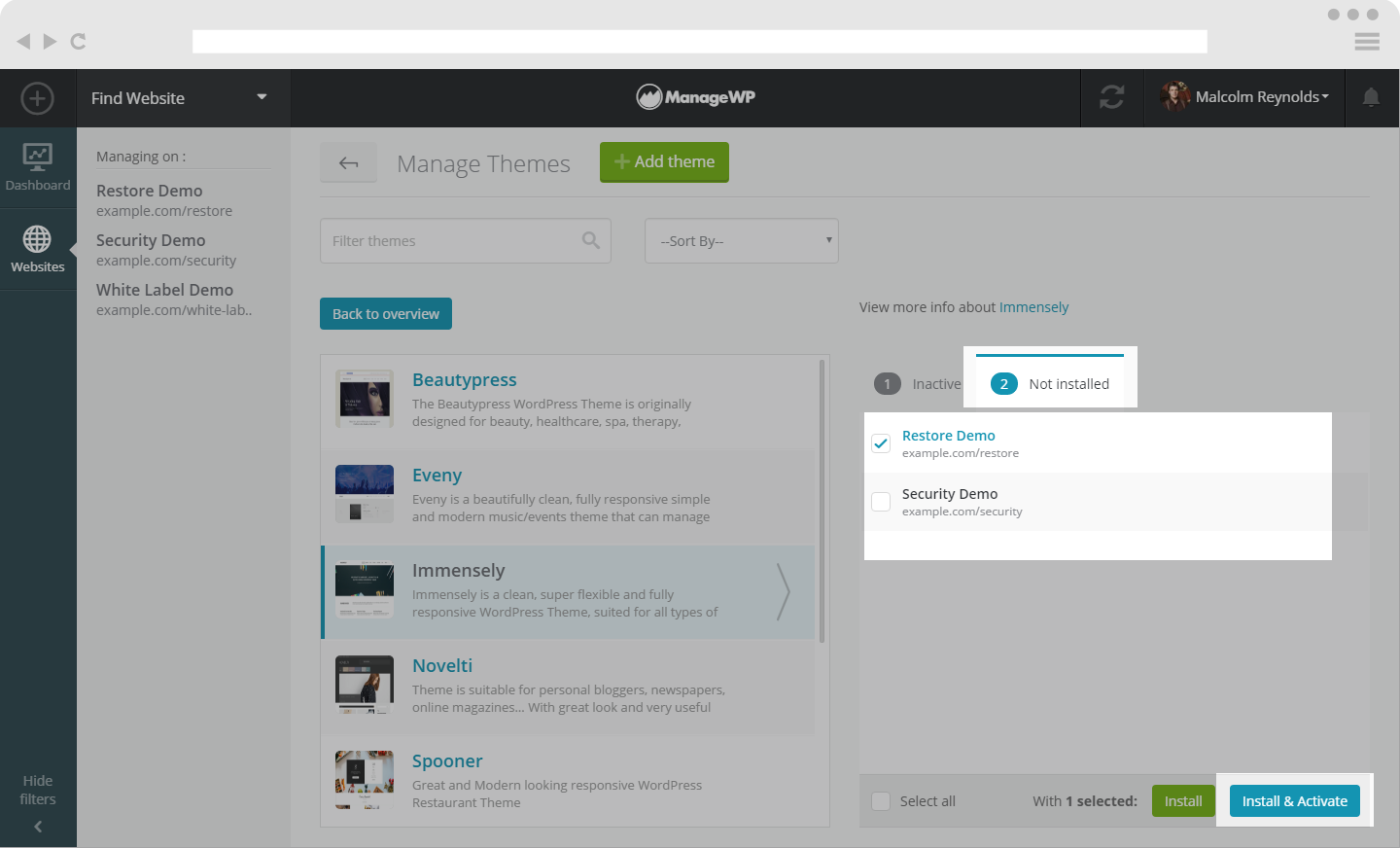
Task: Check the Security Demo checkbox
Action: point(881,502)
